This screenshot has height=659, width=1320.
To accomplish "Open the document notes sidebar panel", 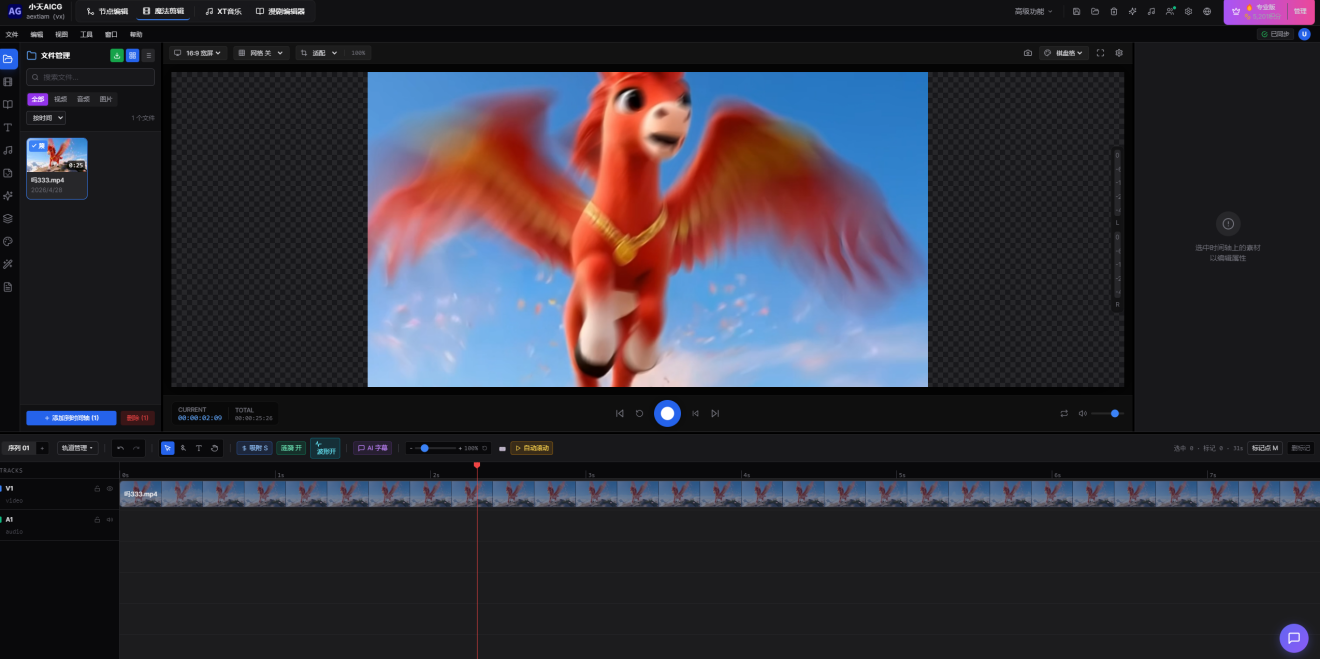I will tap(8, 287).
